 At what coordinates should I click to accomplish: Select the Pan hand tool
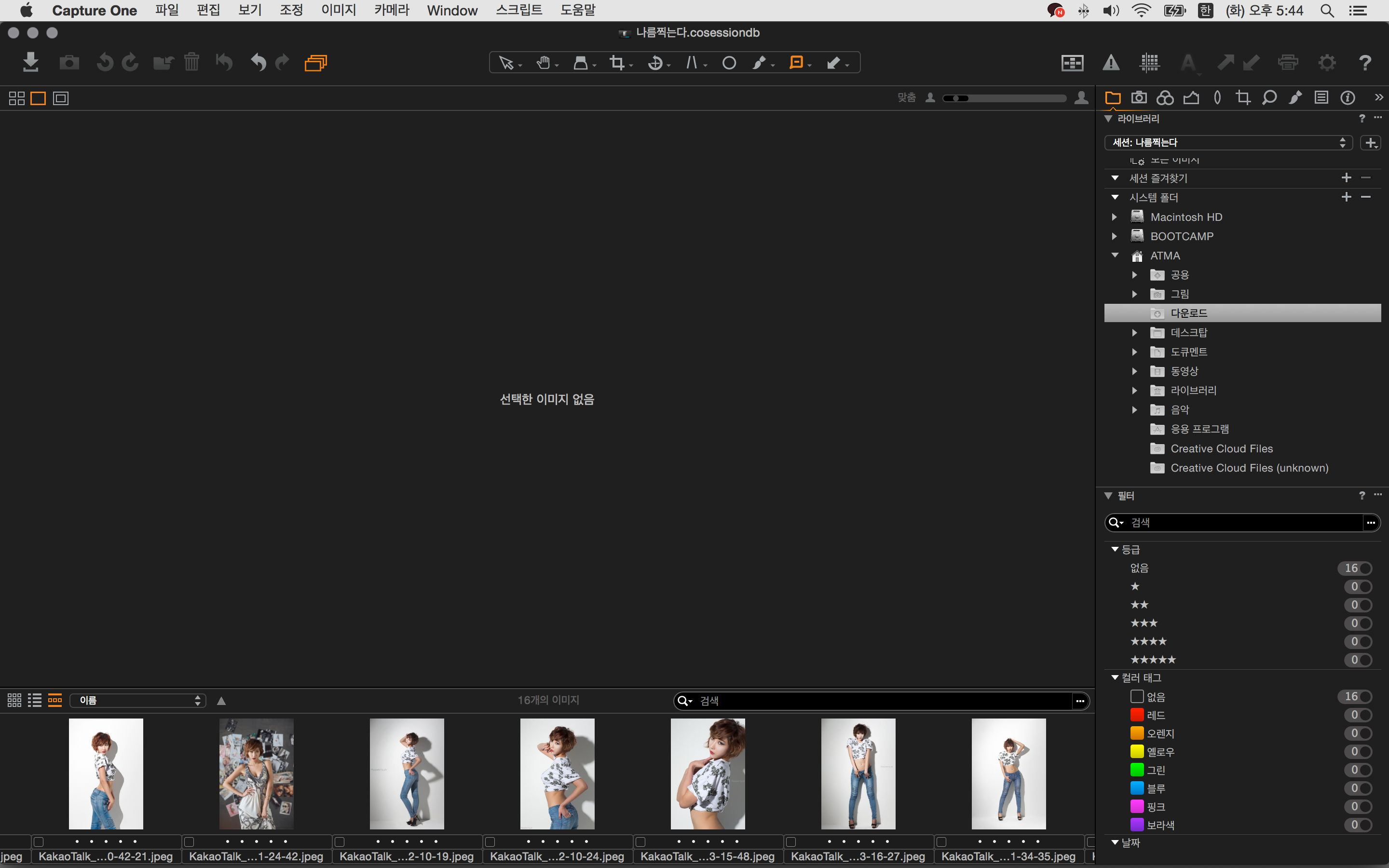click(x=543, y=63)
